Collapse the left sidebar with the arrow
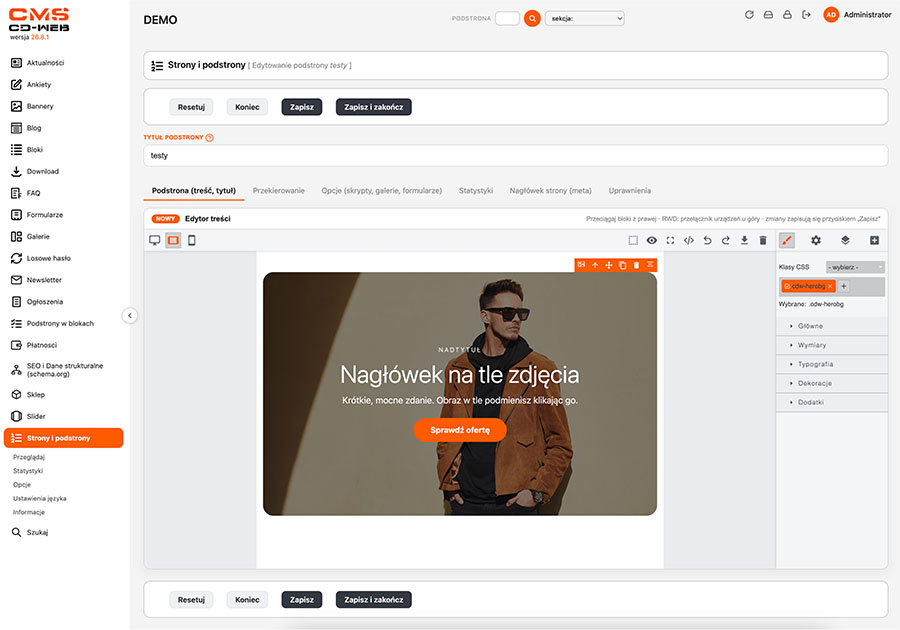 click(130, 316)
